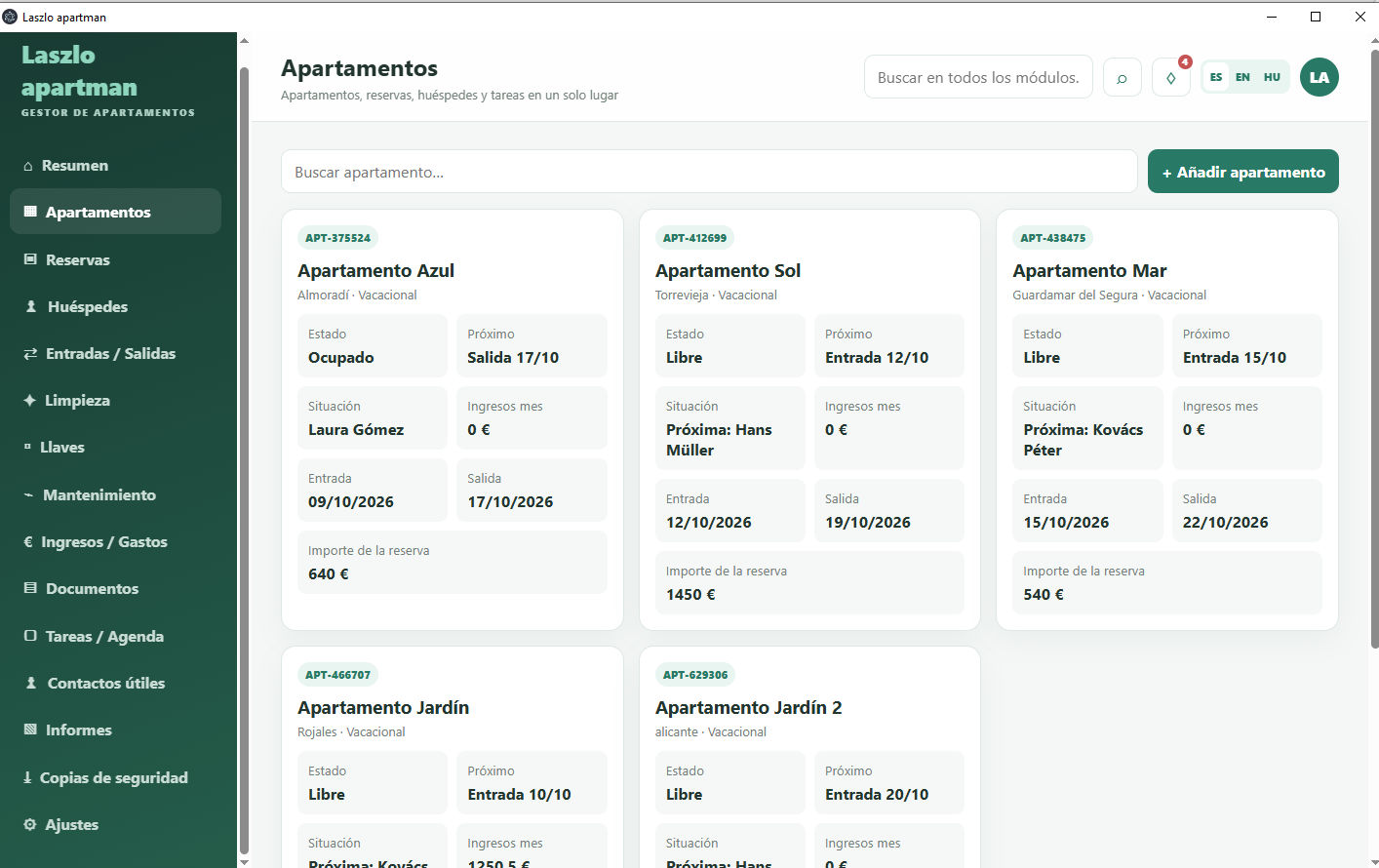This screenshot has height=868, width=1379.
Task: Open the LA user avatar
Action: coord(1320,77)
